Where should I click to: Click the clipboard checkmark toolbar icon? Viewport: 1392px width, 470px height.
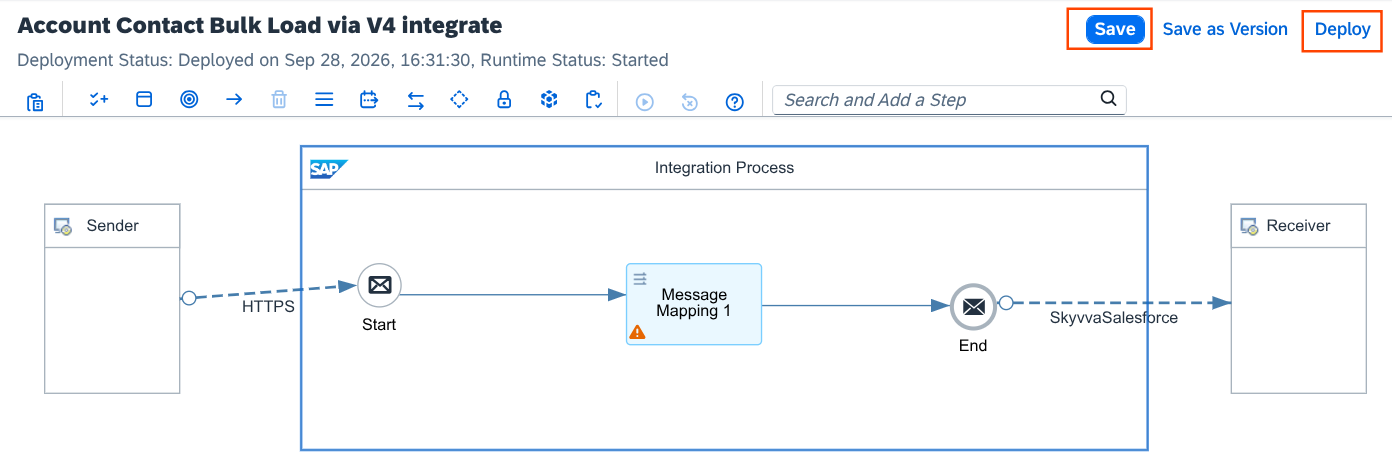(594, 100)
